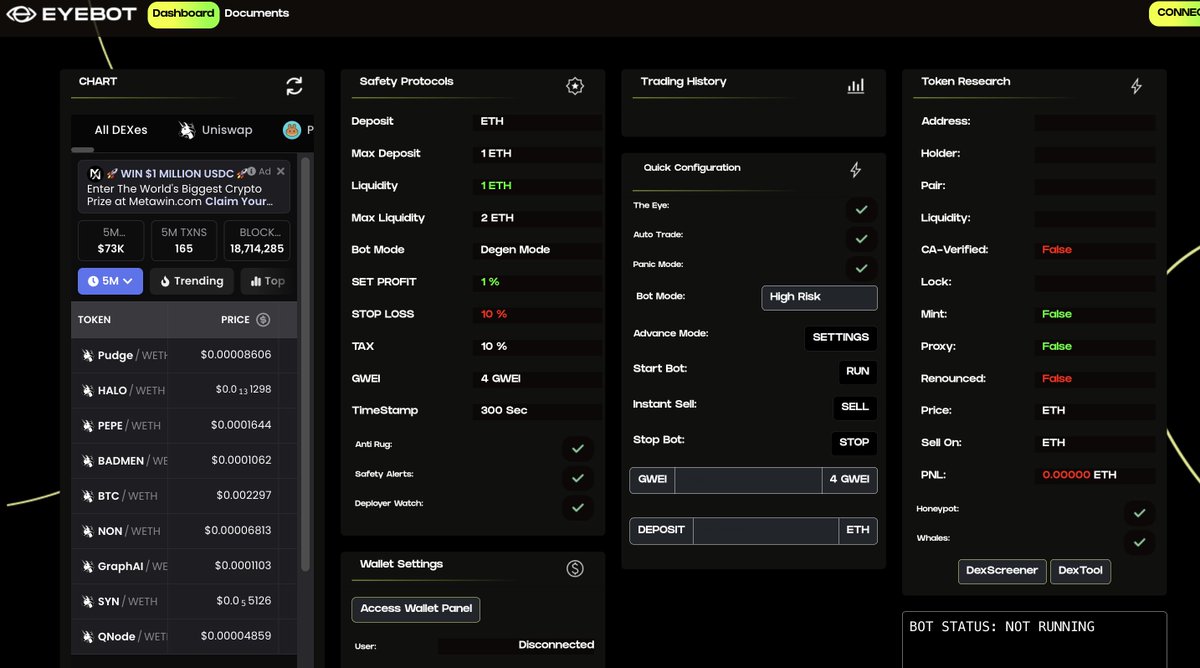The width and height of the screenshot is (1200, 668).
Task: Click the Pudge token icon
Action: 88,355
